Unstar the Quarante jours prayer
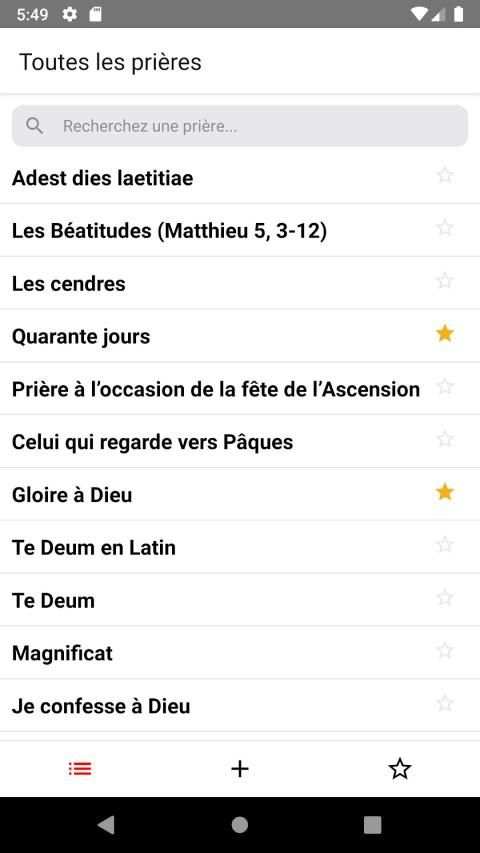The width and height of the screenshot is (480, 853). pos(445,333)
